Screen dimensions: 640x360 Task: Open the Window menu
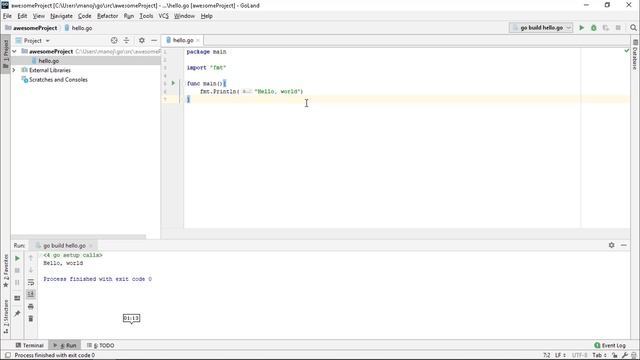[184, 16]
